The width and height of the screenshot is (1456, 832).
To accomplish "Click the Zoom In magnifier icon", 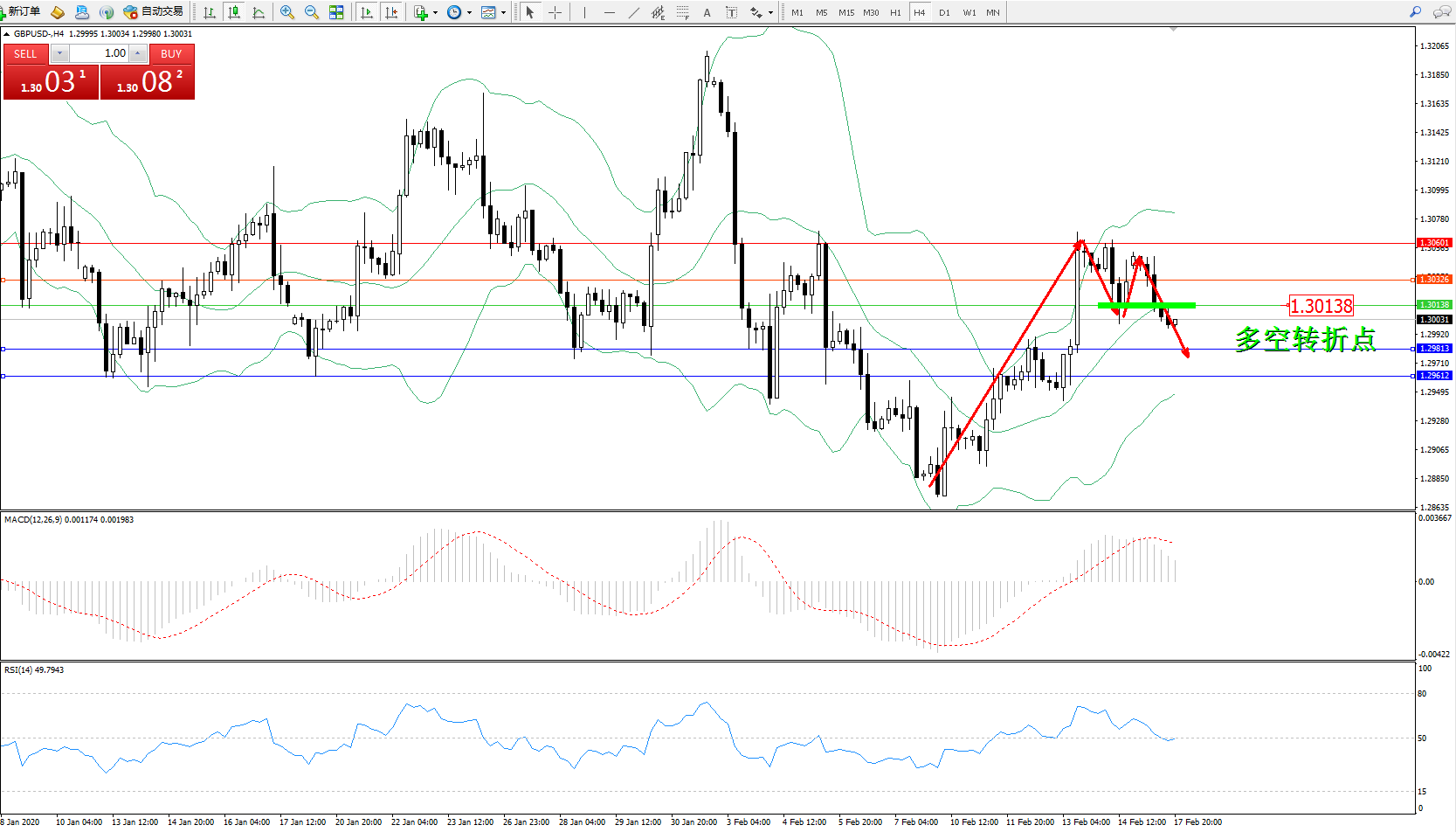I will [286, 12].
